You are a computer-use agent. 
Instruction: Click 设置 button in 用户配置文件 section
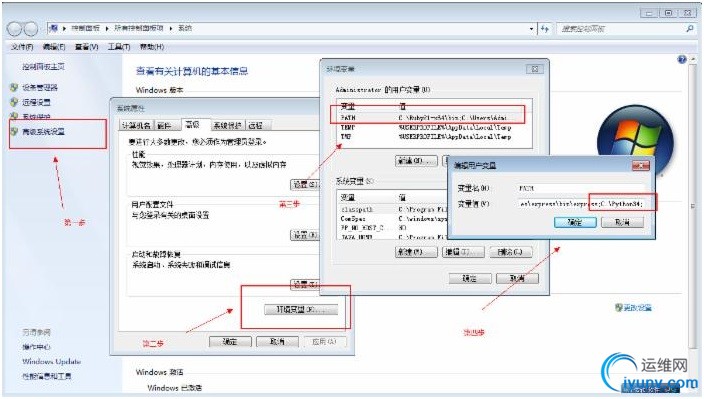coord(305,235)
